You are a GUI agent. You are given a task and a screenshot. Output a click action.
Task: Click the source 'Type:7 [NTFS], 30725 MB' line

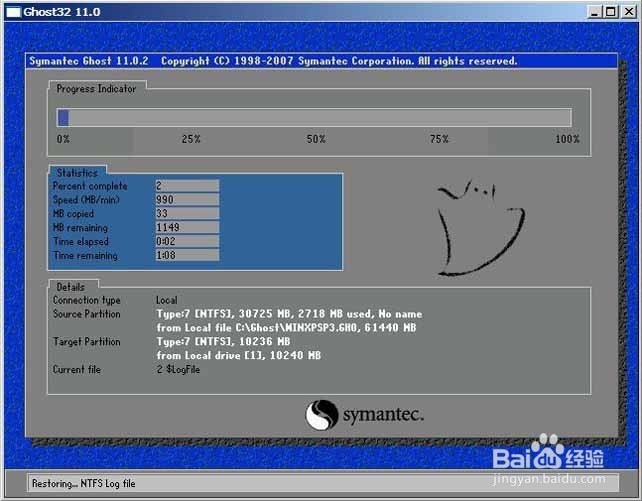[x=289, y=314]
